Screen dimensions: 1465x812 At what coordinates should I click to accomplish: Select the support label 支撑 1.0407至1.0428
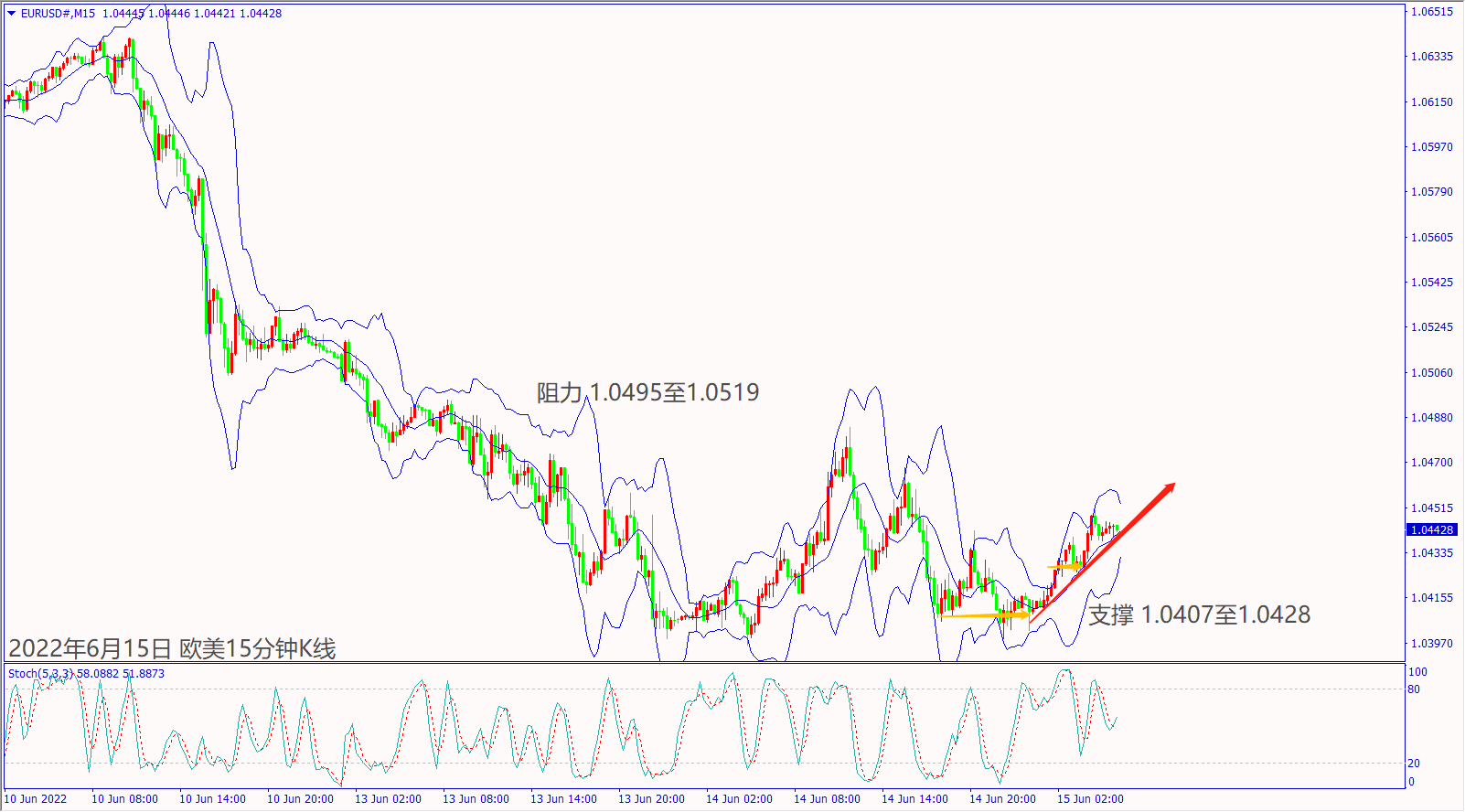pyautogui.click(x=1199, y=614)
